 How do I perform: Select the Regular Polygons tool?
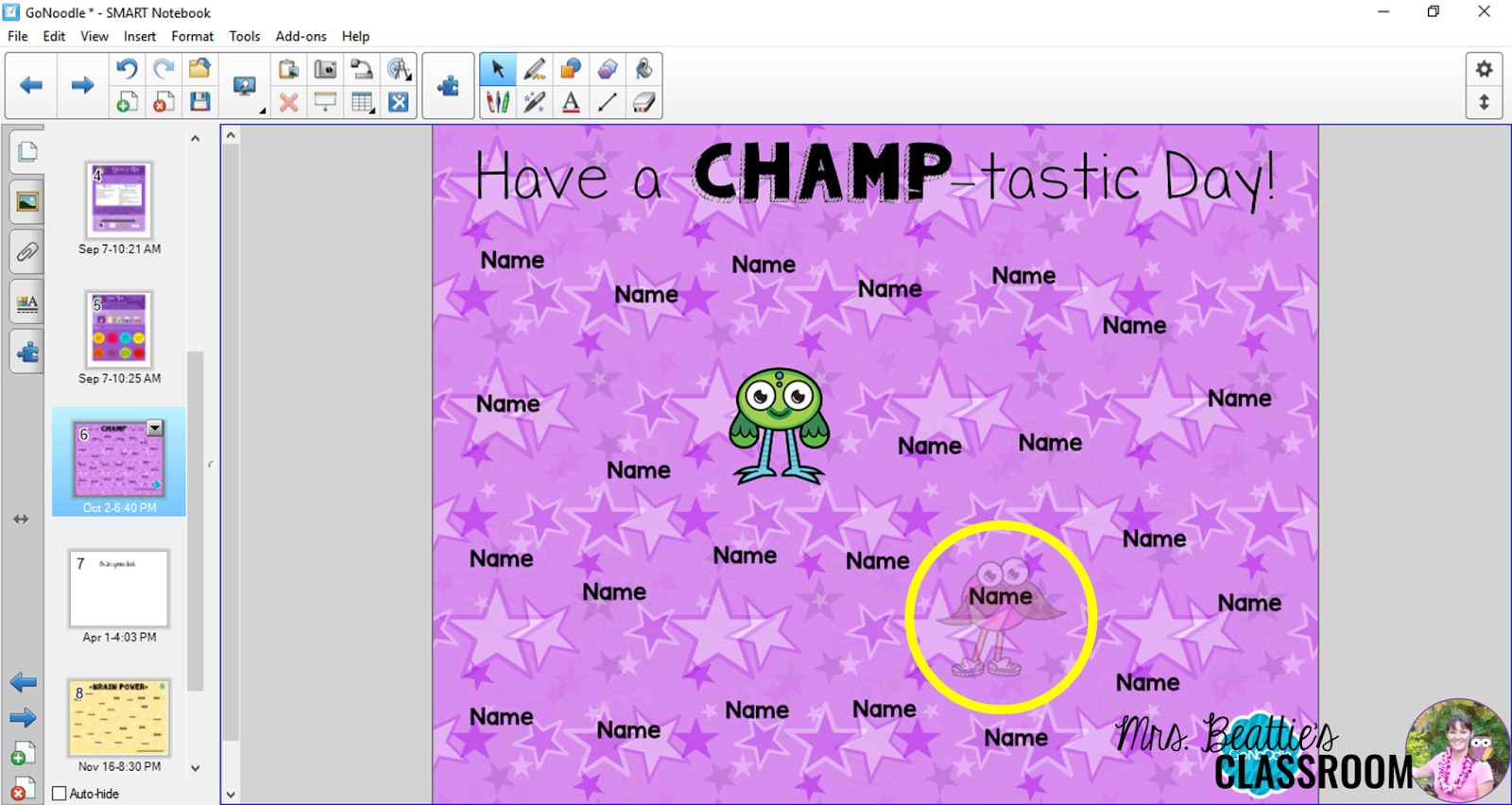click(608, 69)
